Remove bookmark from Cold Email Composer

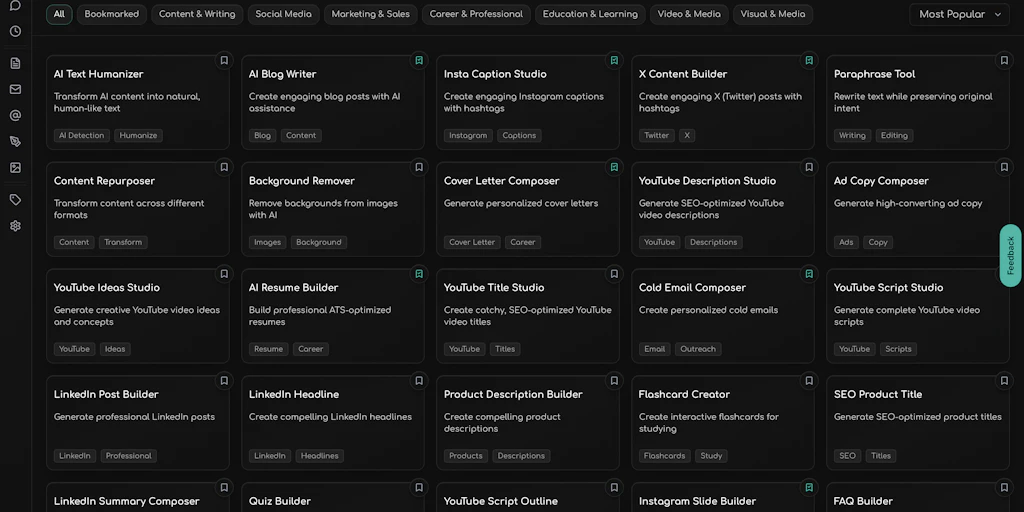pyautogui.click(x=809, y=274)
